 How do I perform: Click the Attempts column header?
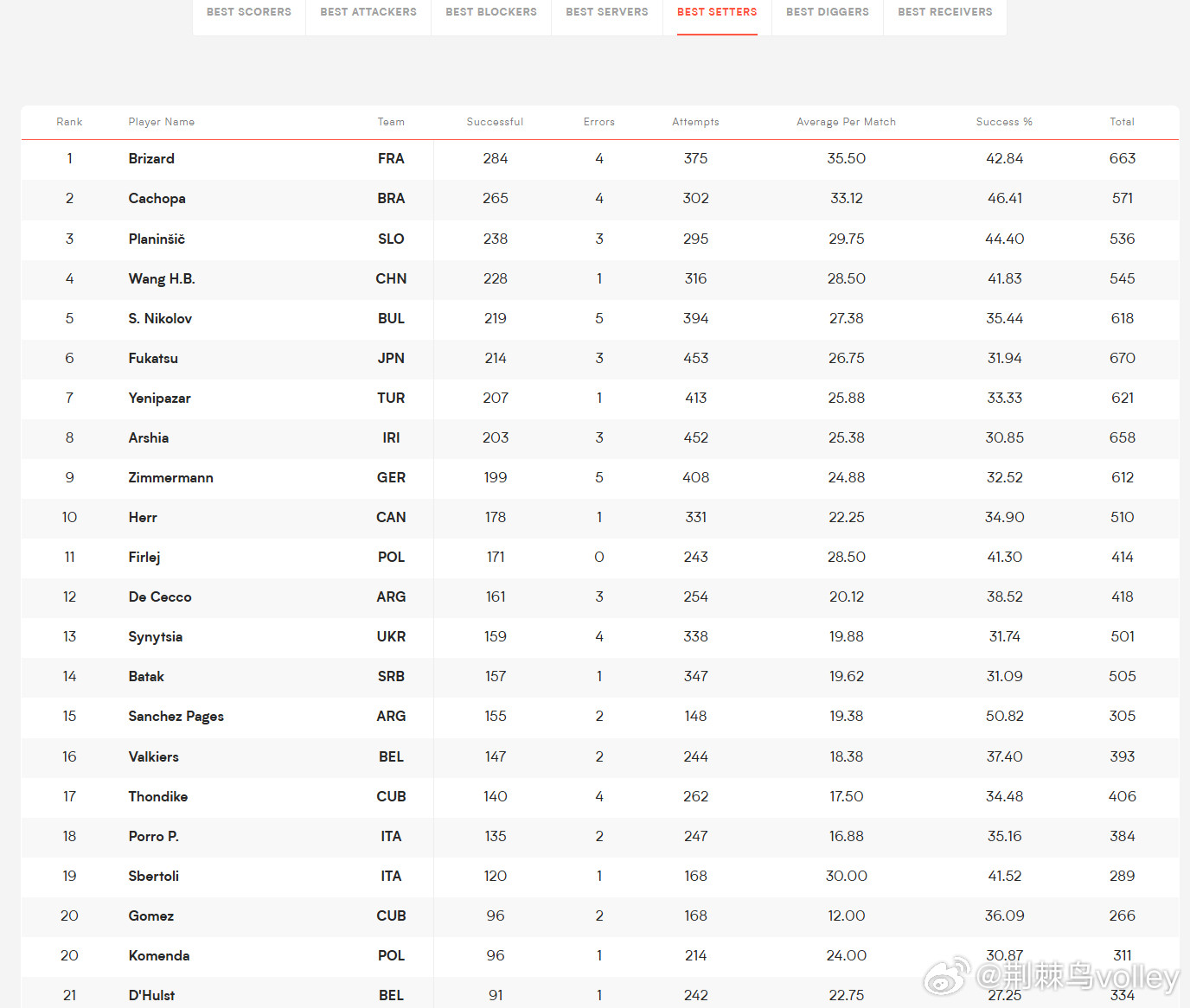pos(695,122)
